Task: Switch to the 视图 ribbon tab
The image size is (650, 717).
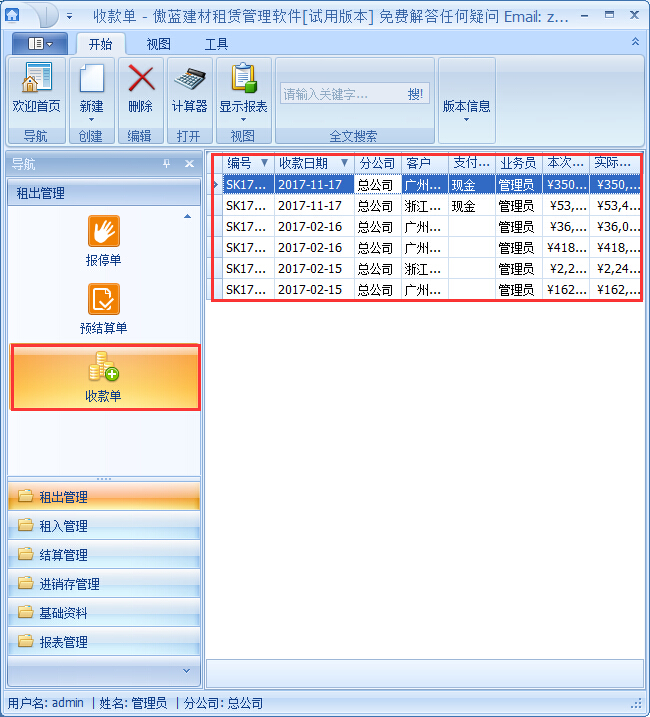Action: tap(158, 44)
